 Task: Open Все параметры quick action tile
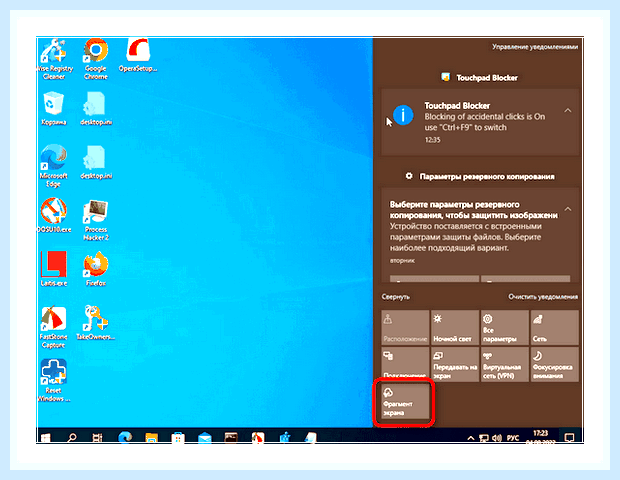point(505,328)
